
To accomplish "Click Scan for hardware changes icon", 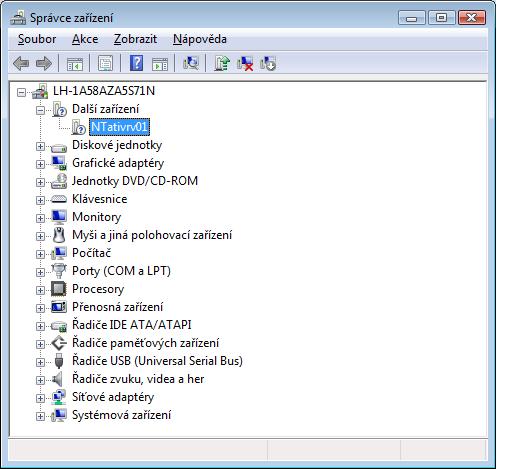I will coord(191,63).
